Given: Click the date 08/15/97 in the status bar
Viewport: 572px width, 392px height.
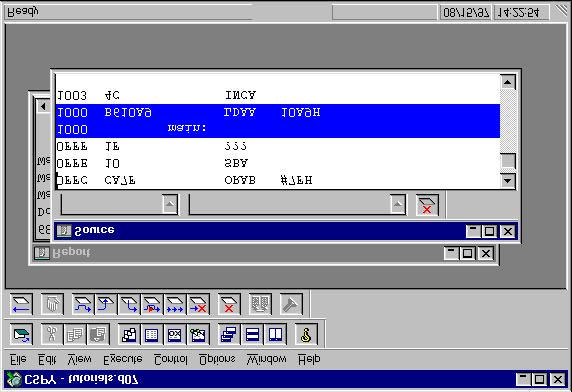Looking at the screenshot, I should 466,13.
